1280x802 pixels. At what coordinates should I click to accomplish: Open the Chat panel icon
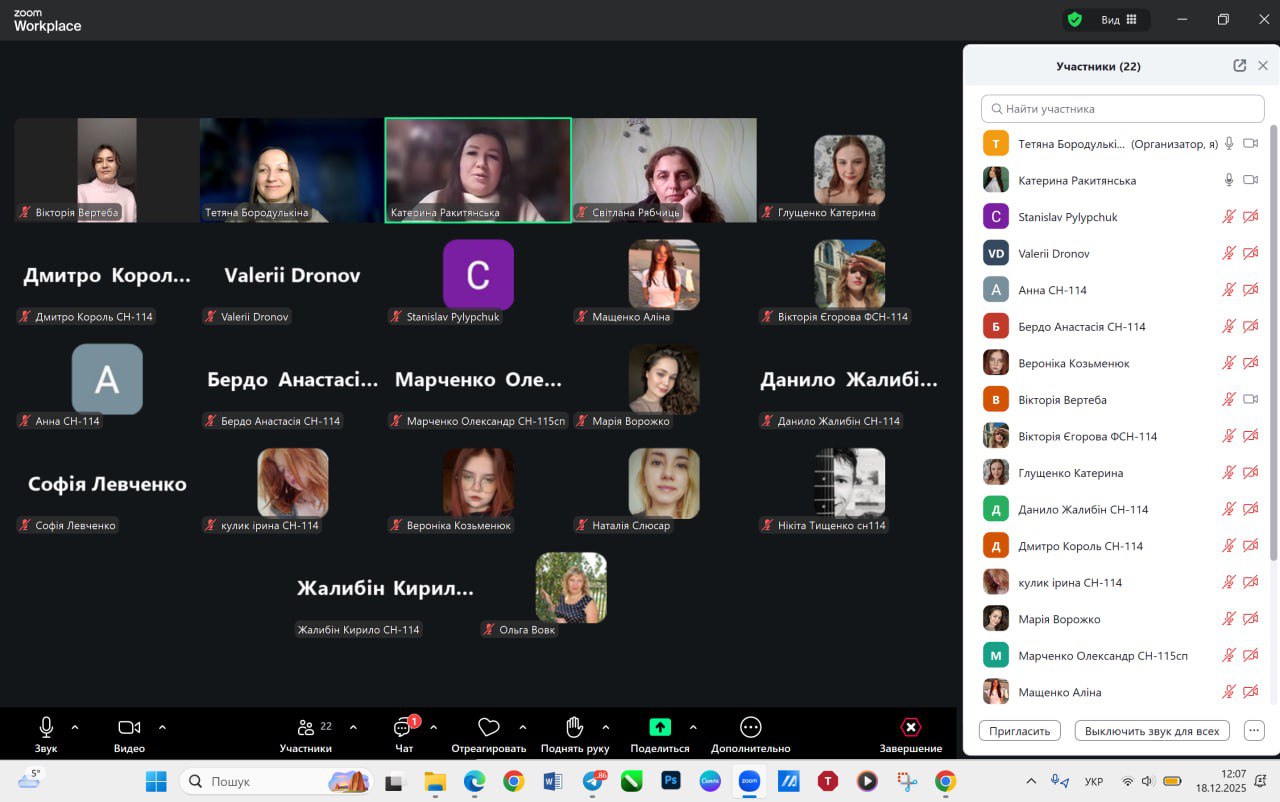[x=403, y=727]
